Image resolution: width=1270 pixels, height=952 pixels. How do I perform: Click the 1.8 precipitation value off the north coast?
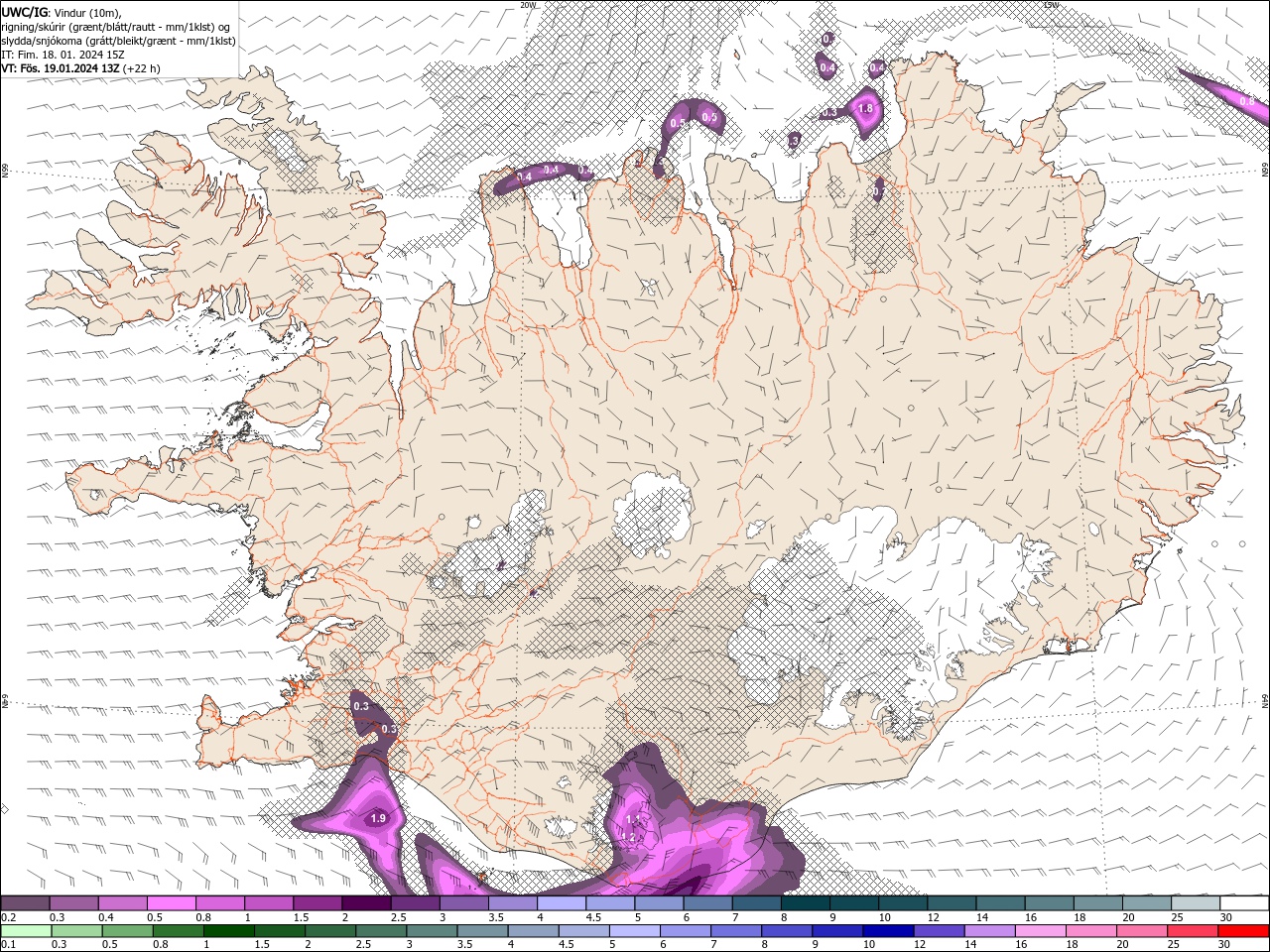[865, 109]
